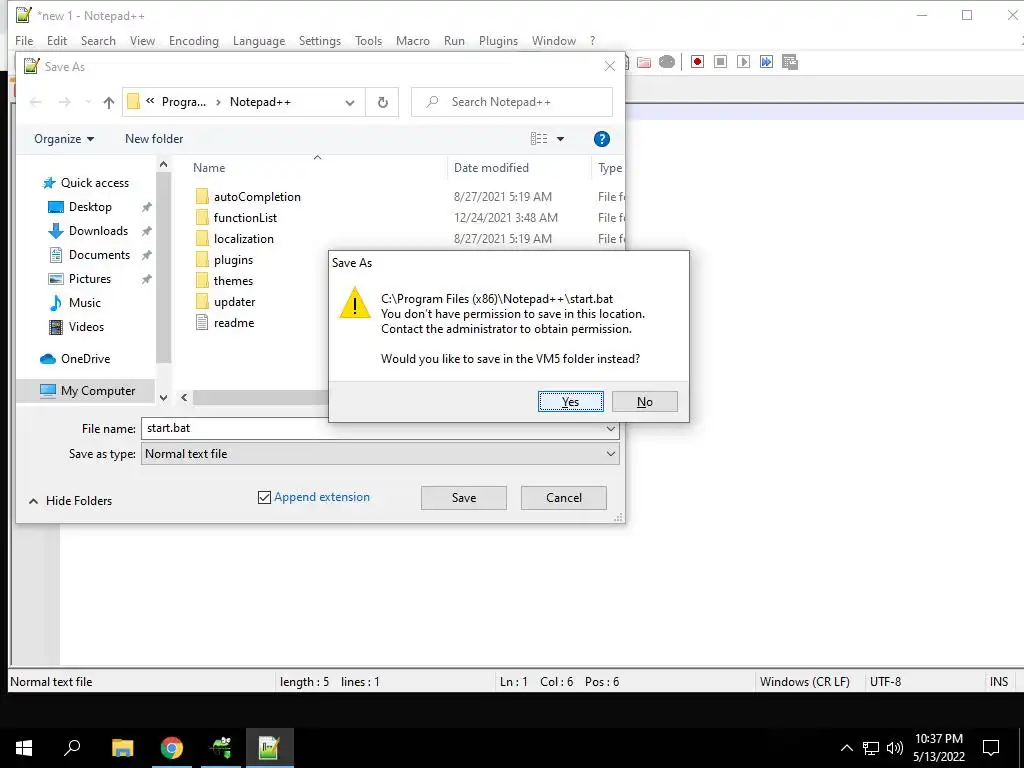Screen dimensions: 1024x768
Task: Open the File menu
Action: pos(24,40)
